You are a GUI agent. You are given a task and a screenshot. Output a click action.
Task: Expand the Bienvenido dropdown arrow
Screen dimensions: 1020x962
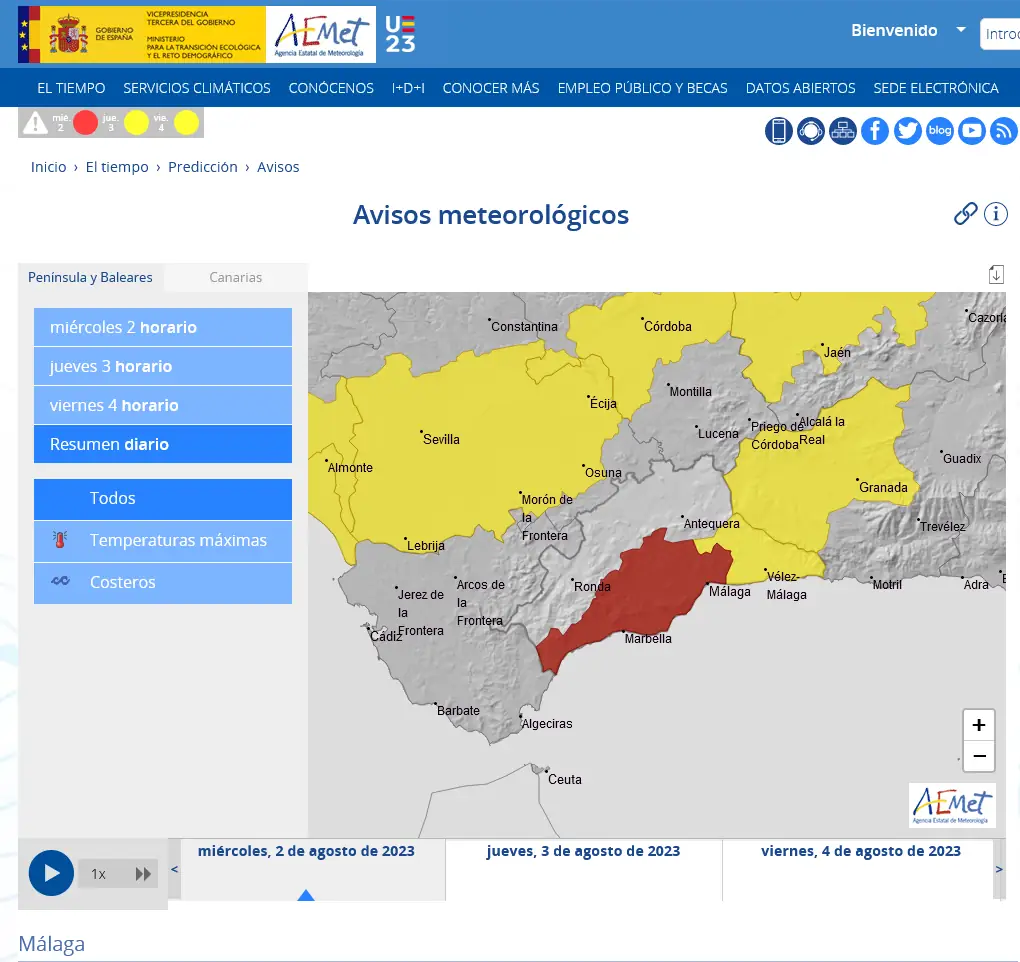pos(961,30)
